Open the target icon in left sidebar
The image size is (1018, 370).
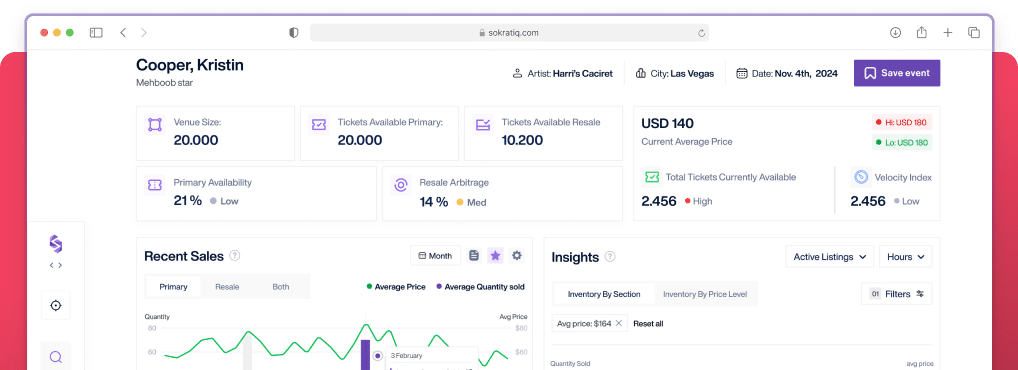coord(56,306)
